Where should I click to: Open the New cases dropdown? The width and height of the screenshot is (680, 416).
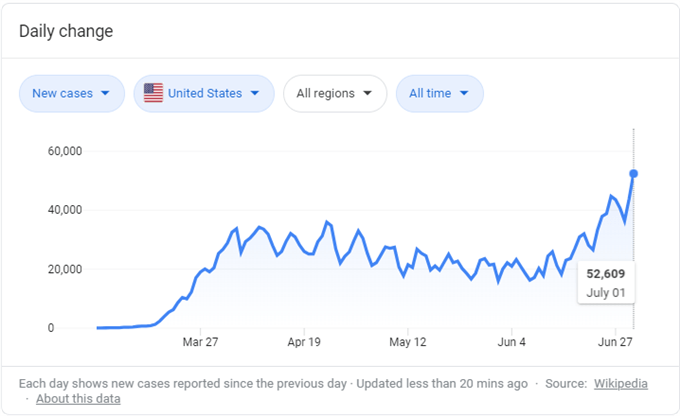(x=72, y=93)
